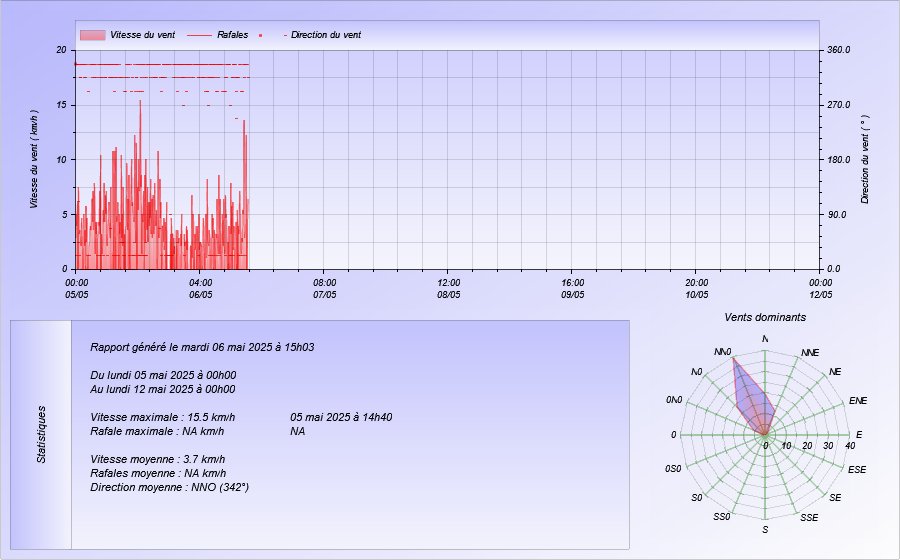Click the Au lundi 12 mai 2025 line
The image size is (900, 560).
[162, 389]
